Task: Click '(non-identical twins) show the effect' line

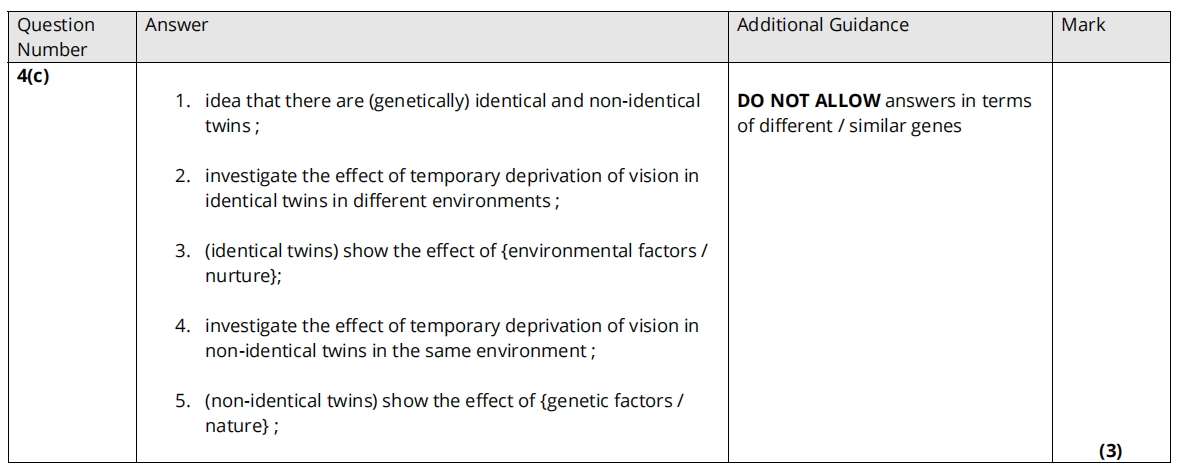Action: [444, 401]
